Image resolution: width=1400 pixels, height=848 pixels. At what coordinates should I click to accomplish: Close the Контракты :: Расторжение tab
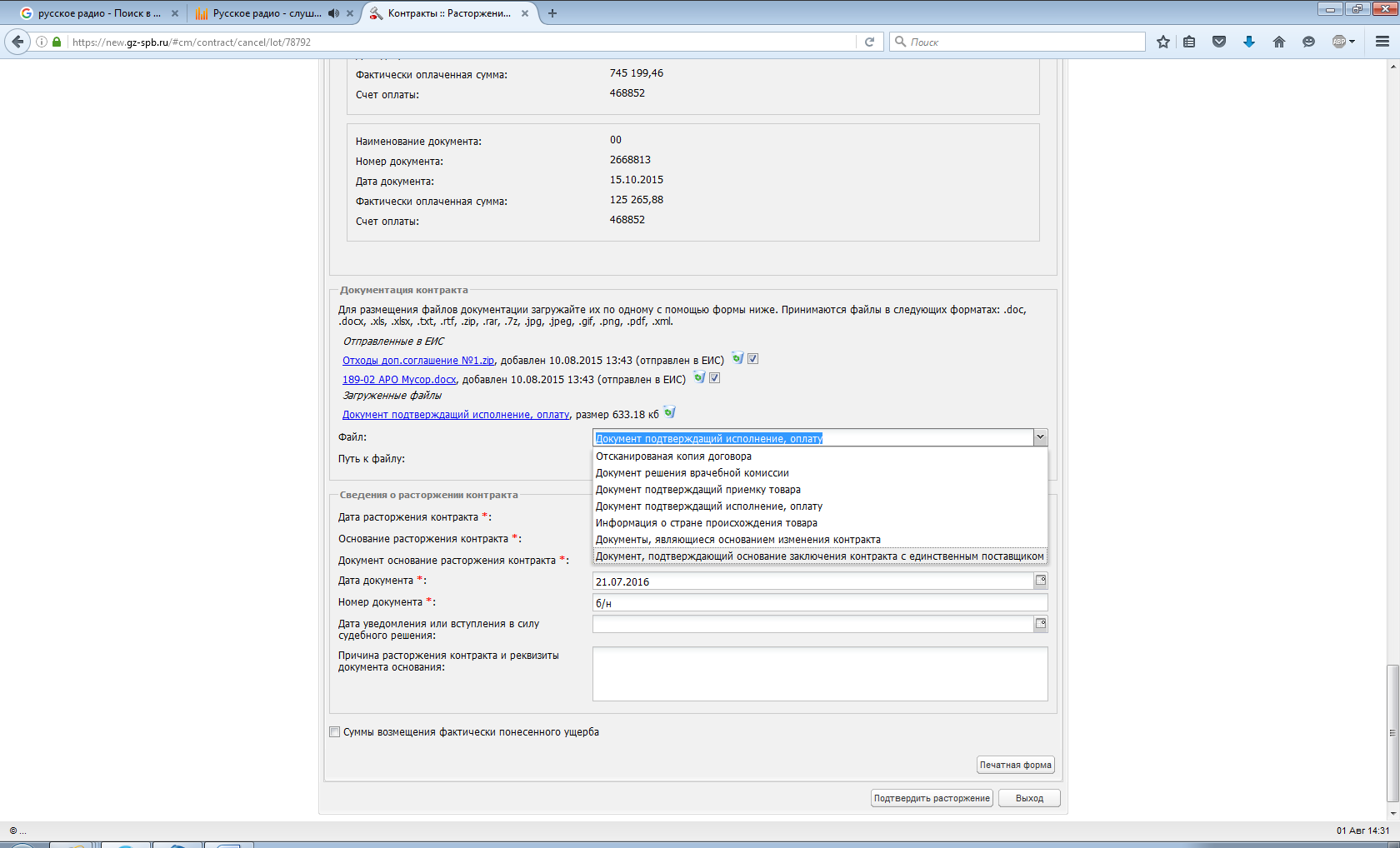pyautogui.click(x=525, y=13)
